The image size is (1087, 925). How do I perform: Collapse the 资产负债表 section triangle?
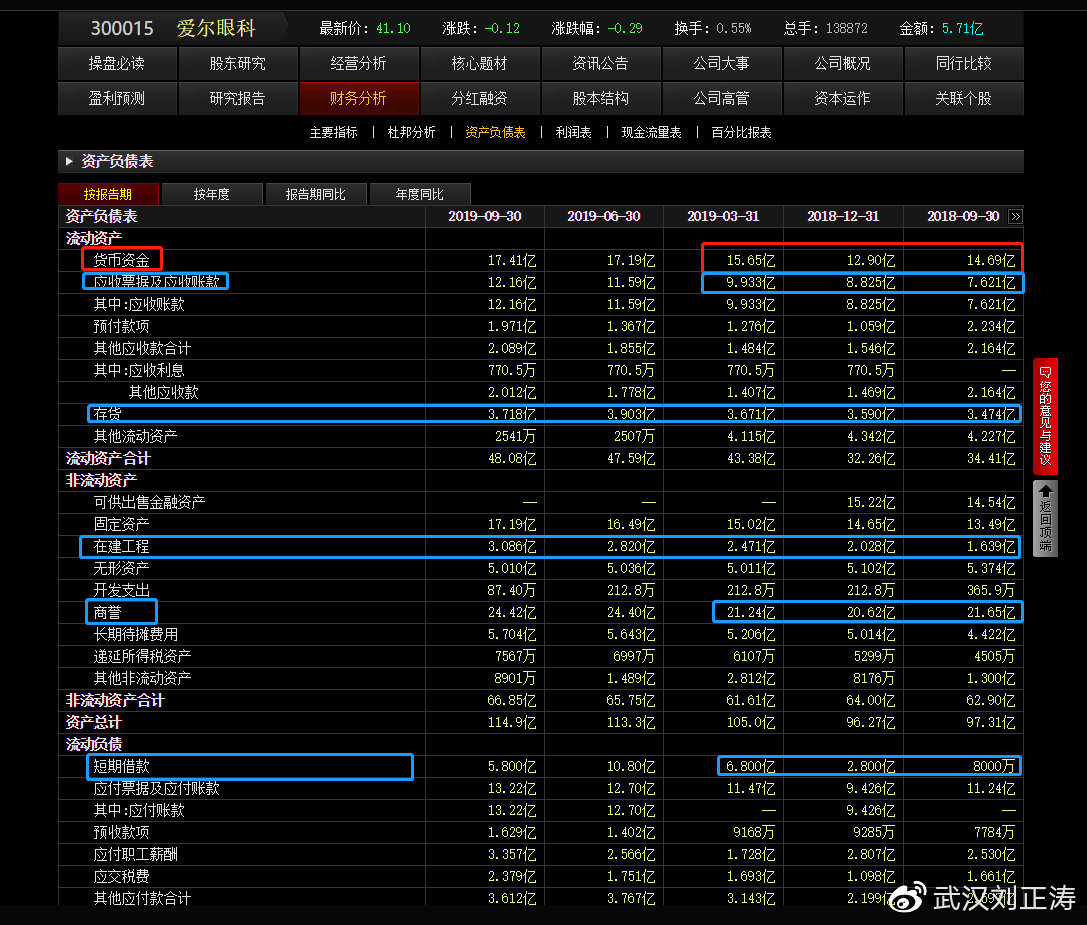coord(69,162)
